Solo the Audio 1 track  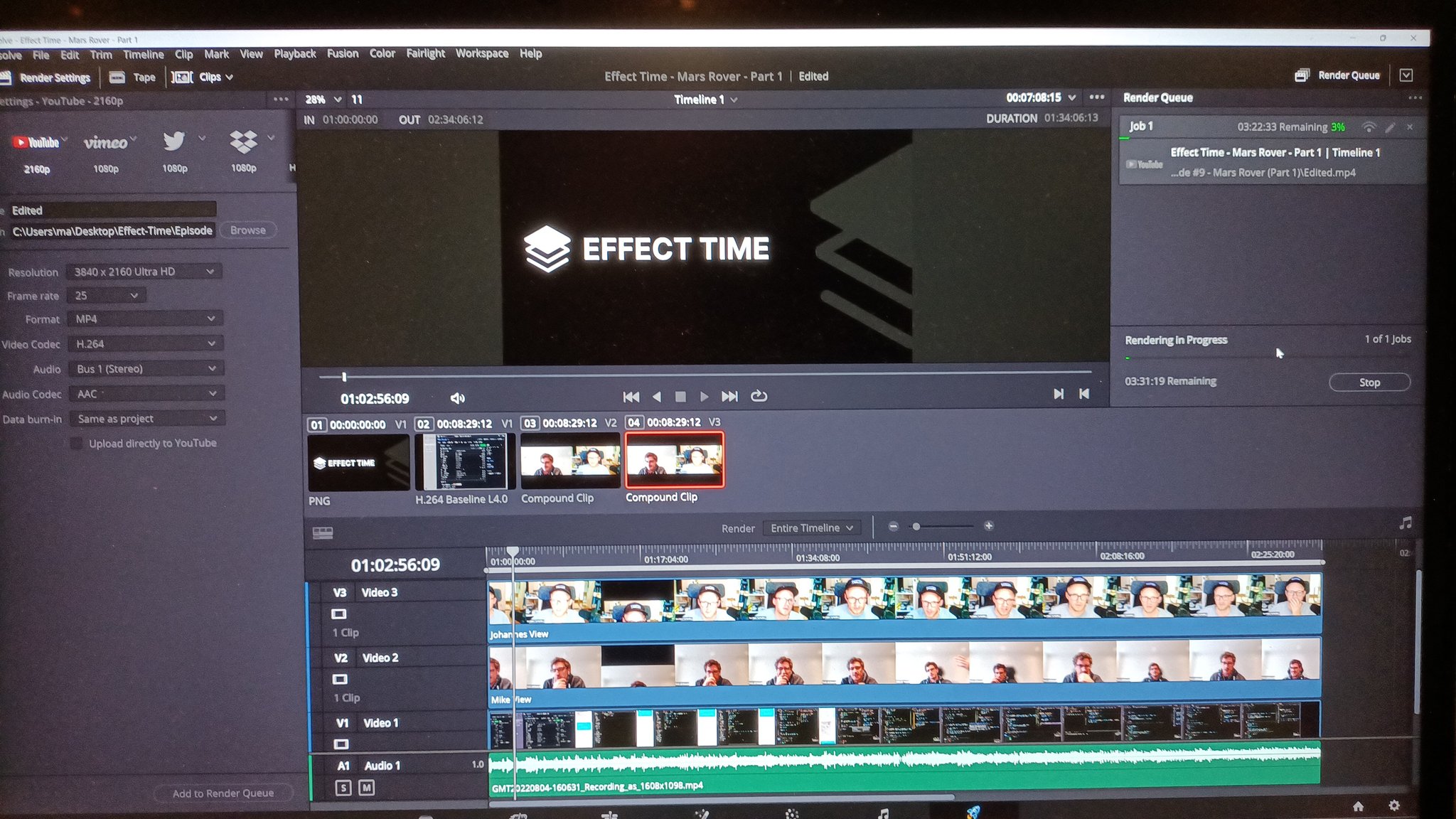(x=343, y=788)
